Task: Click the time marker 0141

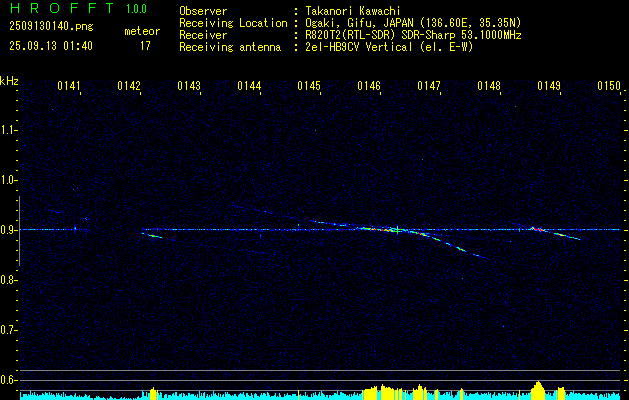Action: coord(69,86)
